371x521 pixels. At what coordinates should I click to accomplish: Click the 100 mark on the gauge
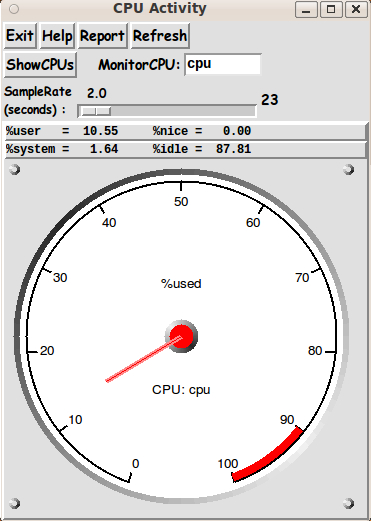(228, 464)
